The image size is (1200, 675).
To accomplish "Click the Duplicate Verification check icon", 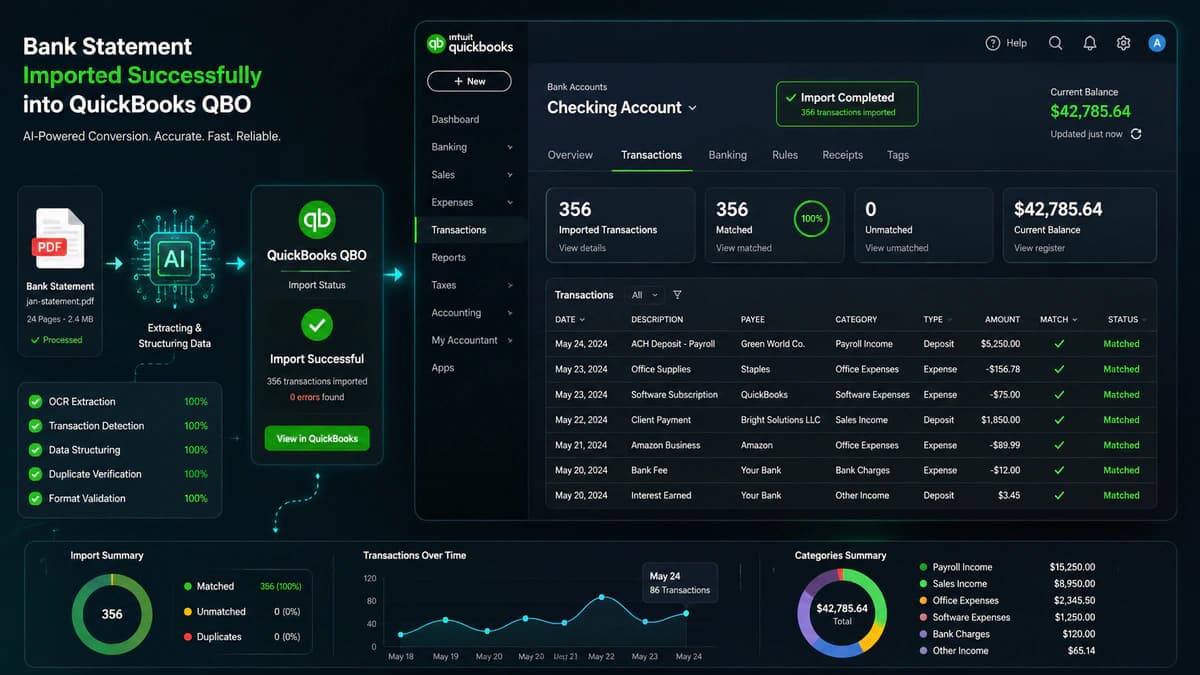I will [x=35, y=474].
